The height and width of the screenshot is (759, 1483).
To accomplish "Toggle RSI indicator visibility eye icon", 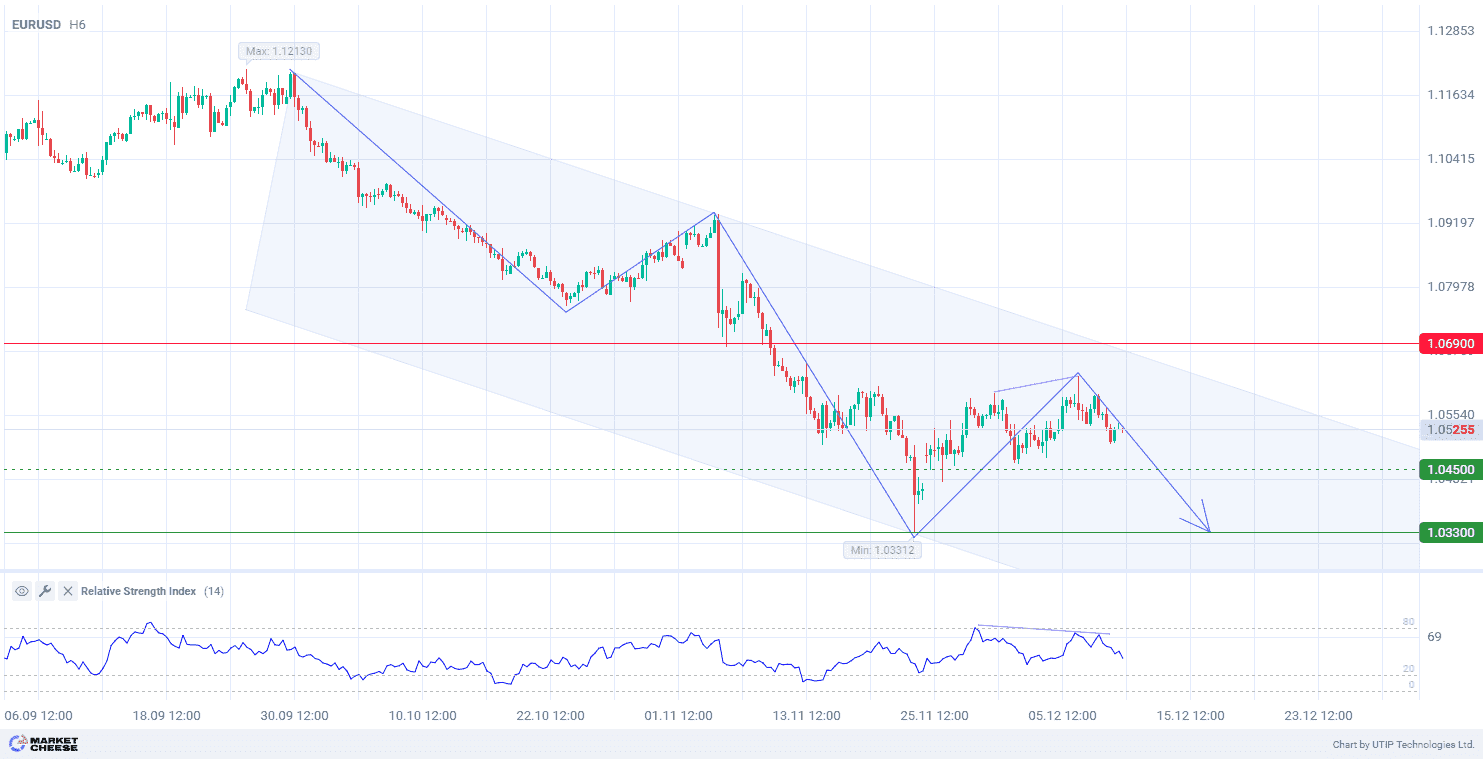I will (x=22, y=591).
